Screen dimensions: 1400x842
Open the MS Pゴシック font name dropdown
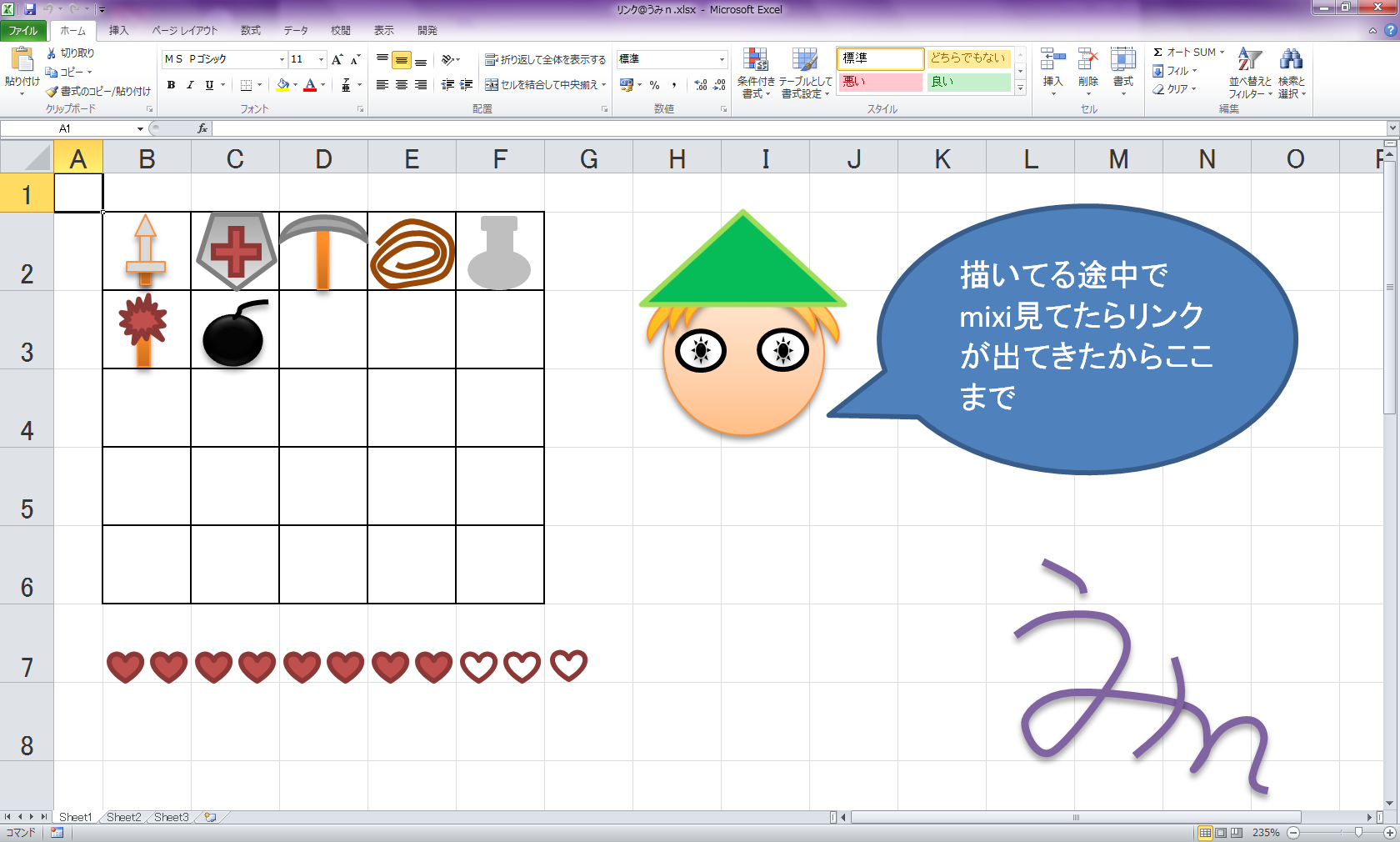click(282, 59)
